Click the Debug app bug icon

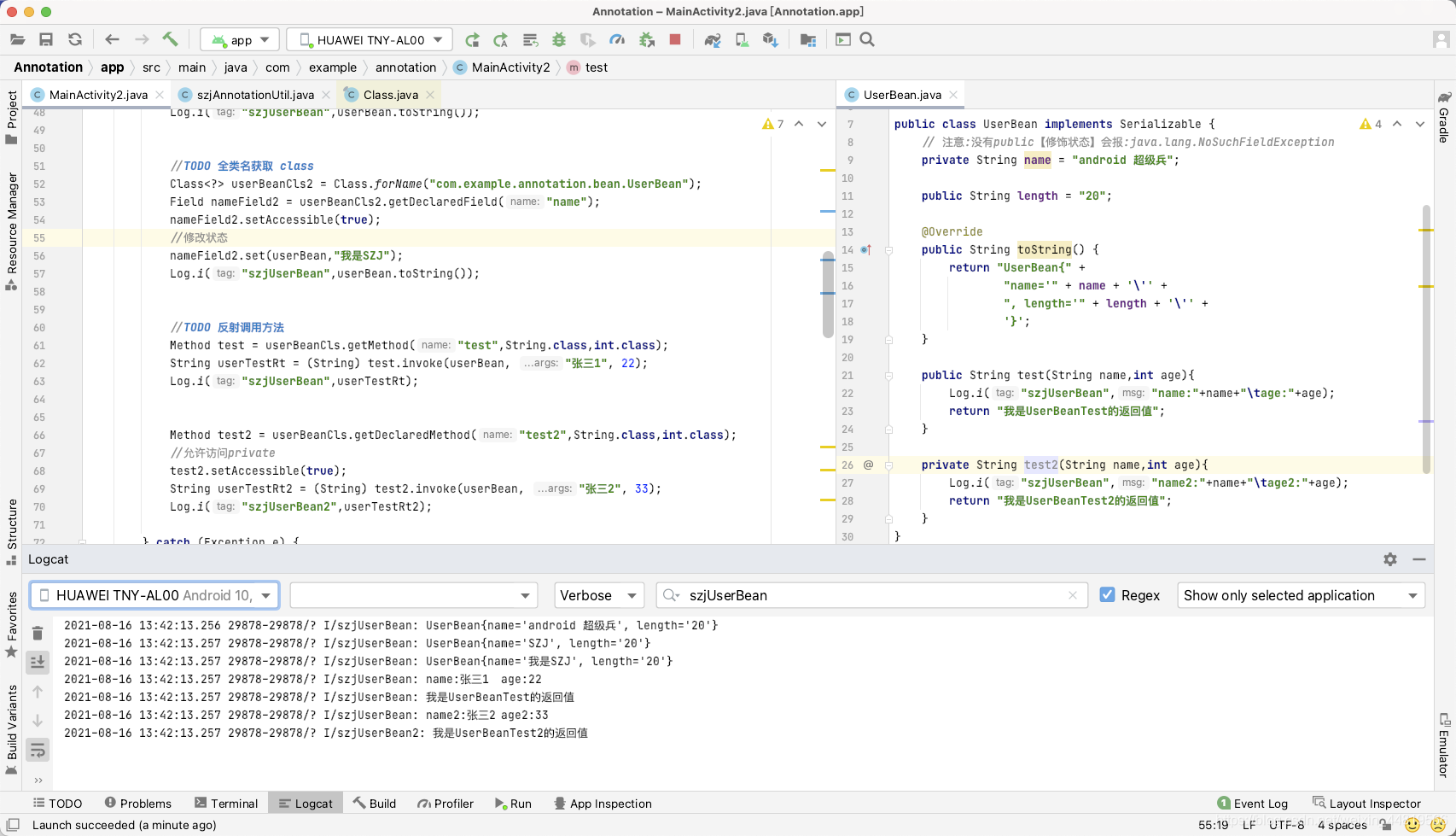pyautogui.click(x=559, y=39)
